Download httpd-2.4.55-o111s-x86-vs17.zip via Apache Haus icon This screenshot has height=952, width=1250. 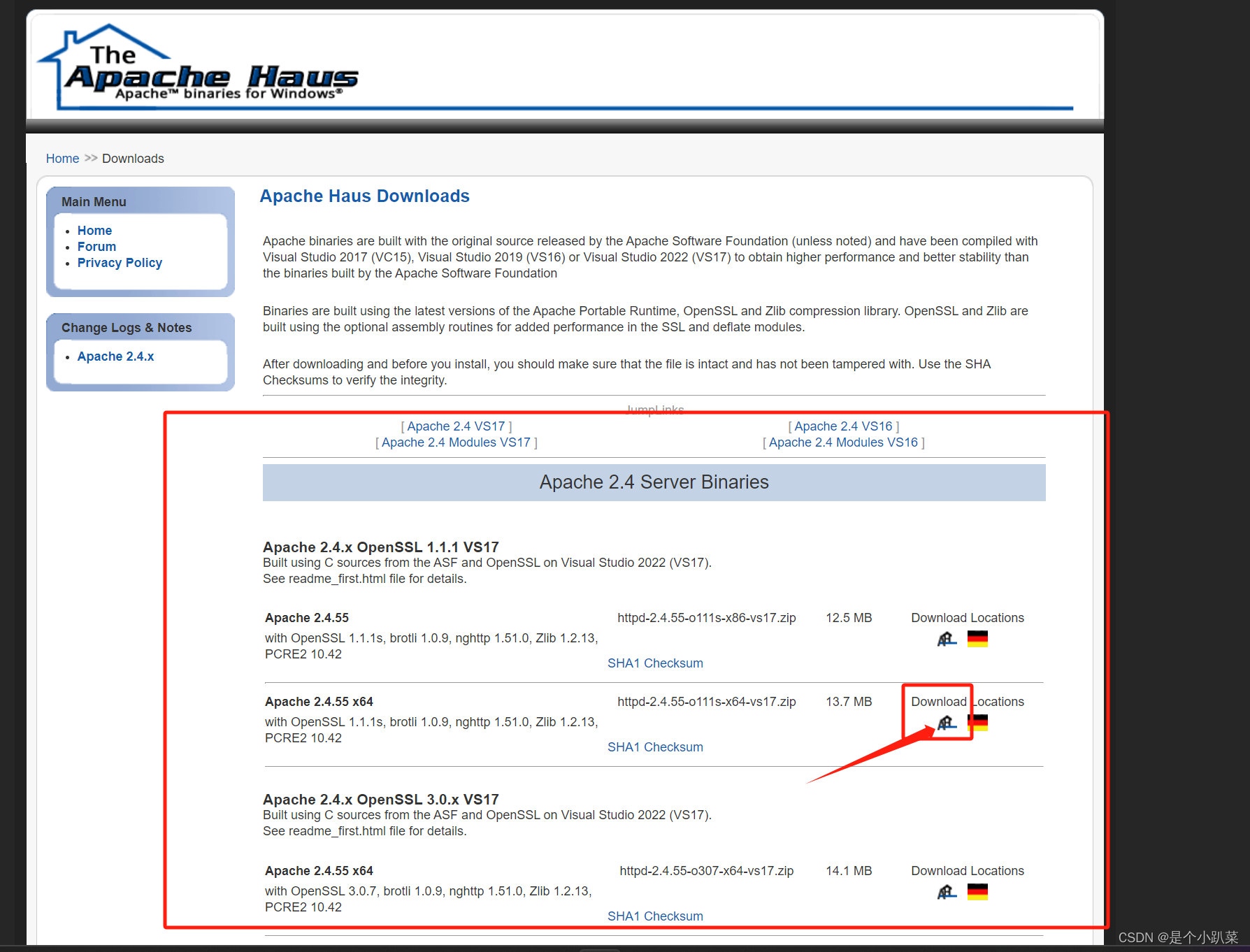[947, 639]
